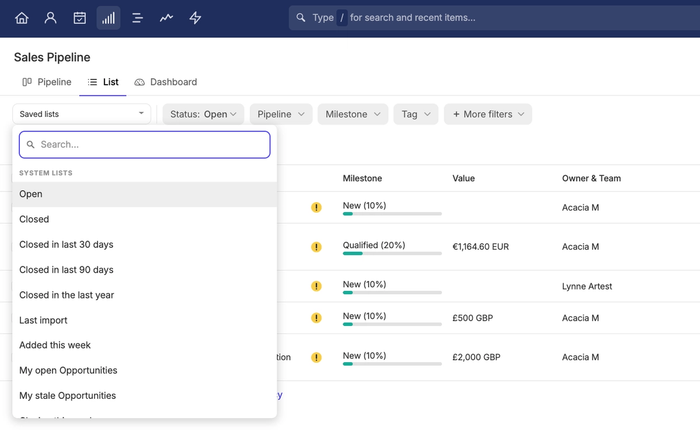Select the Closed system list

pyautogui.click(x=145, y=219)
